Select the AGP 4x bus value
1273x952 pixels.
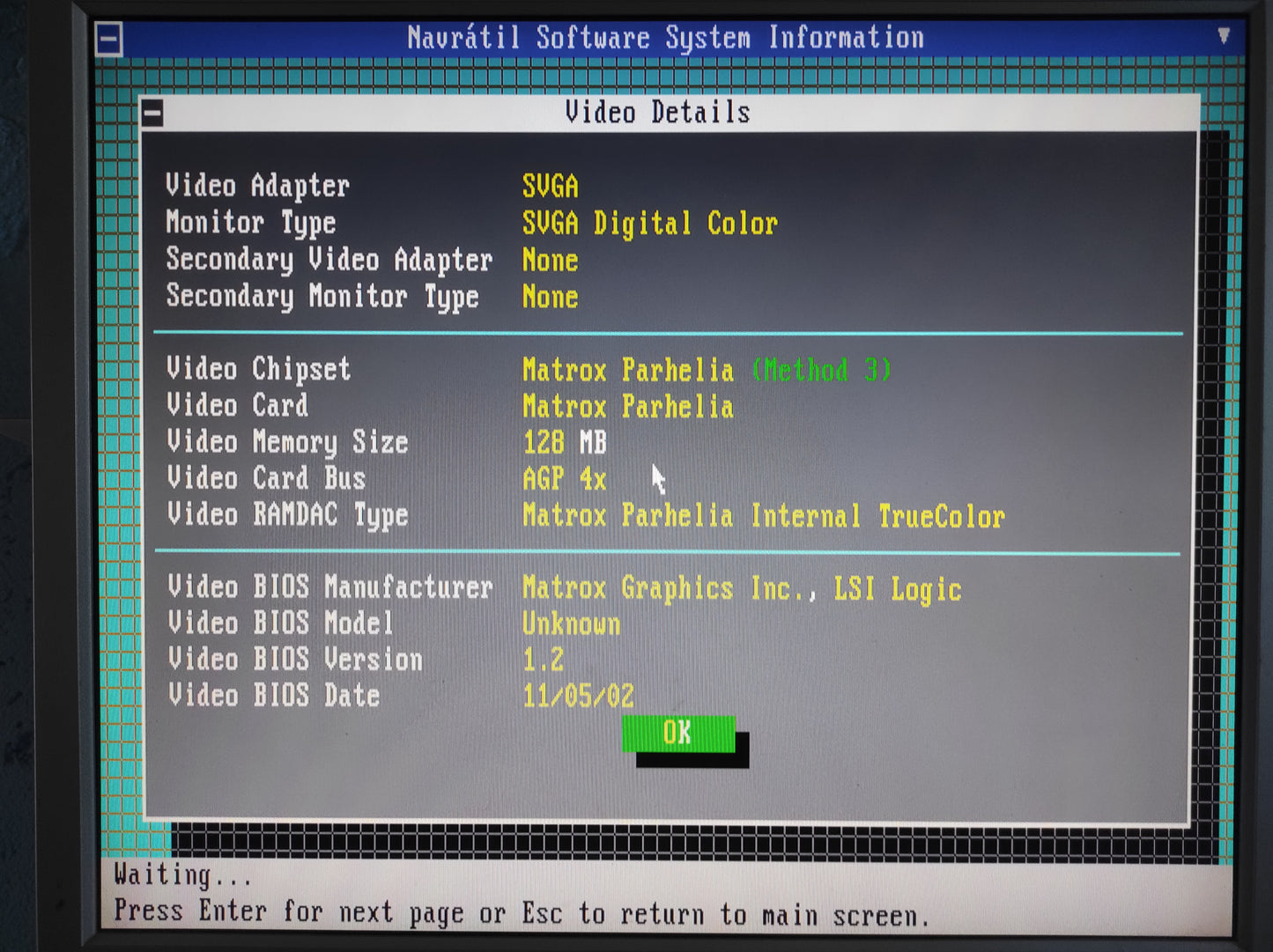click(x=564, y=479)
